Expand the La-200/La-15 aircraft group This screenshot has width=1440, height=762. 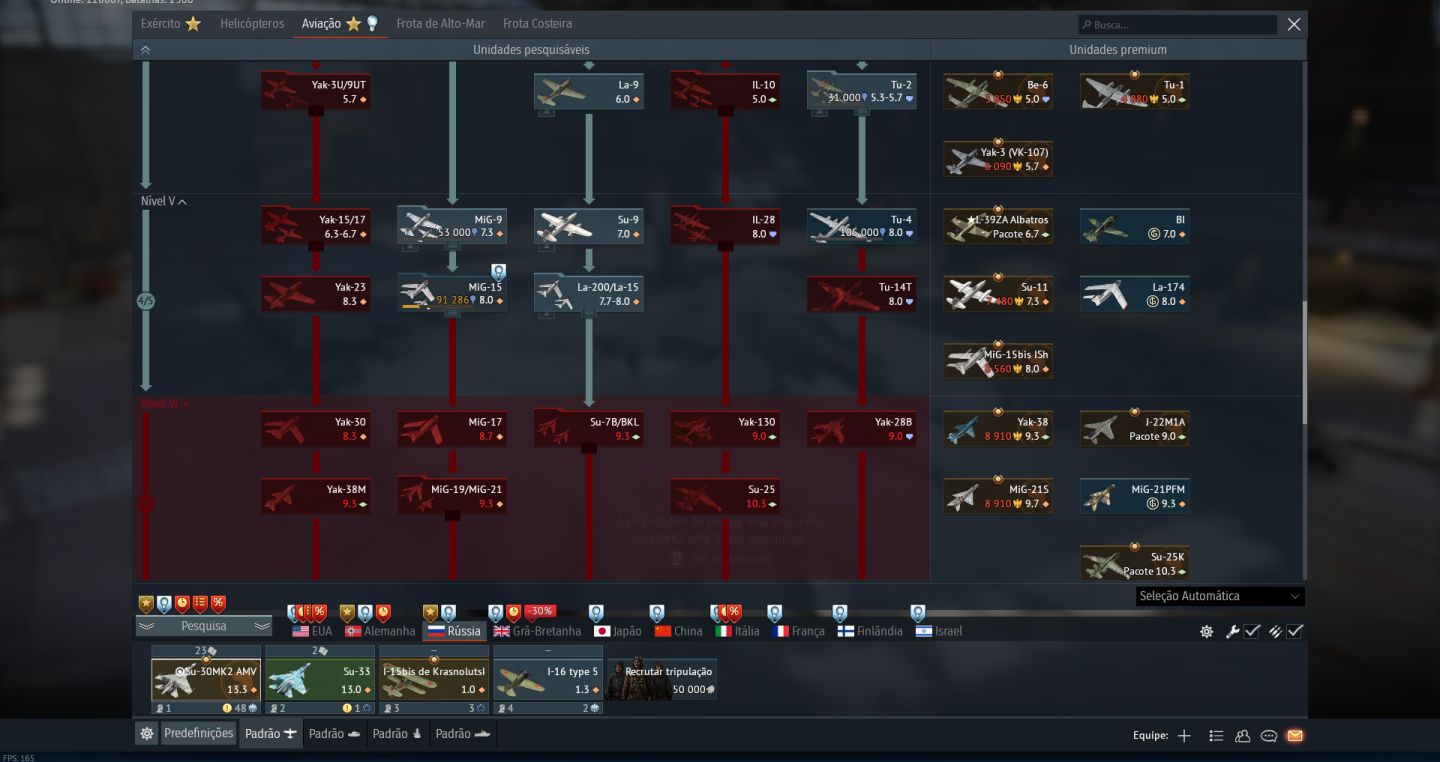coord(589,294)
